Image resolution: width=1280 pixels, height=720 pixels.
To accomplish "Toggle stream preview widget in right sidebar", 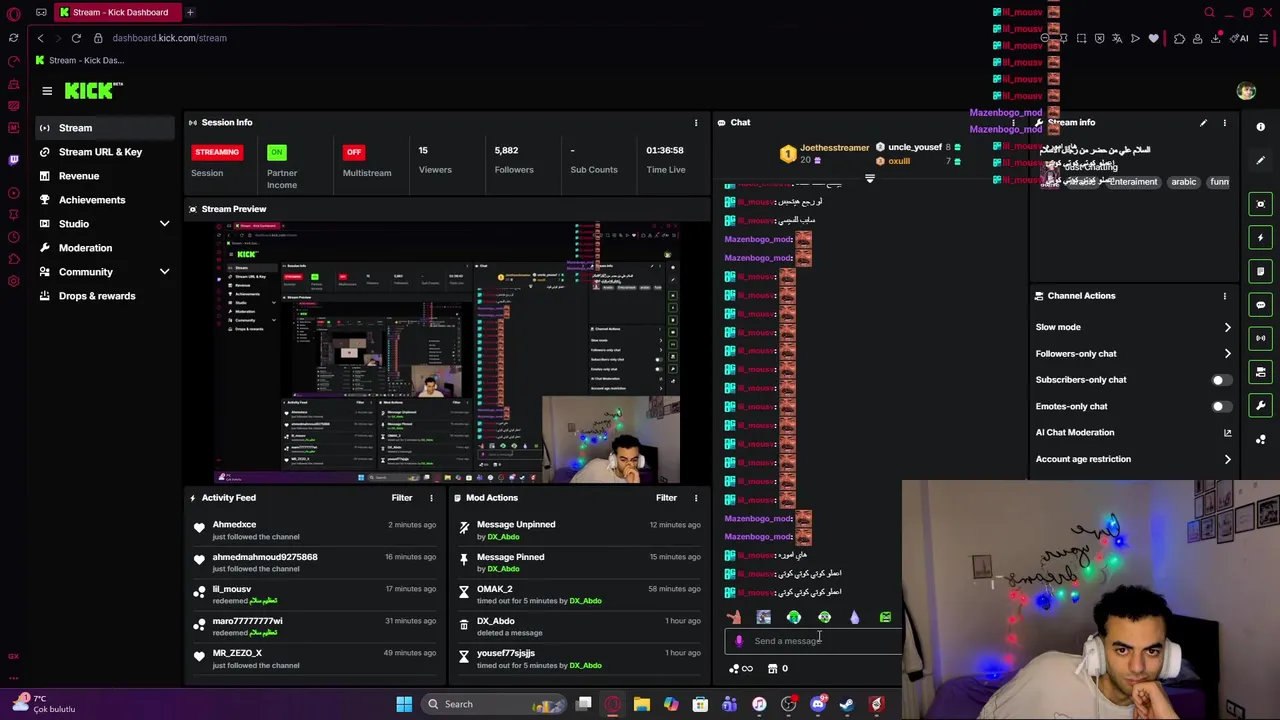I will pos(1261,204).
